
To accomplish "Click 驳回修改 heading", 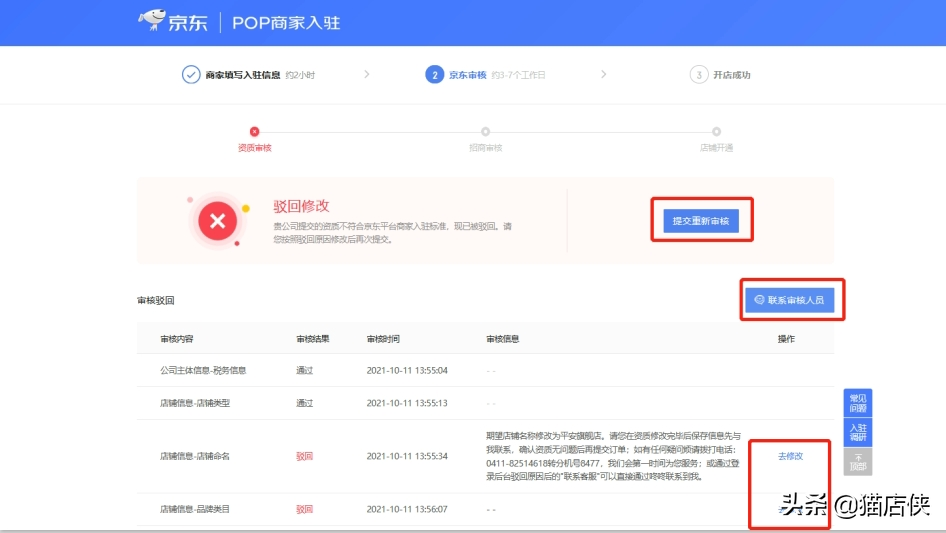I will tap(301, 206).
